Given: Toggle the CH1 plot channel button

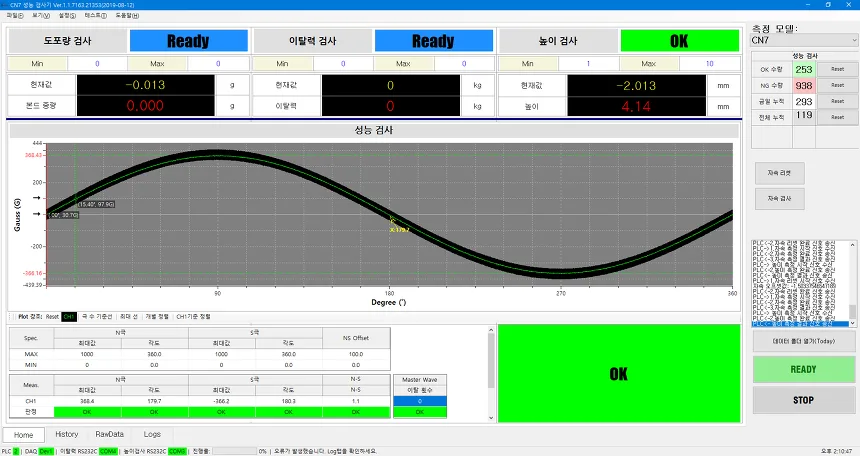Looking at the screenshot, I should pyautogui.click(x=69, y=317).
